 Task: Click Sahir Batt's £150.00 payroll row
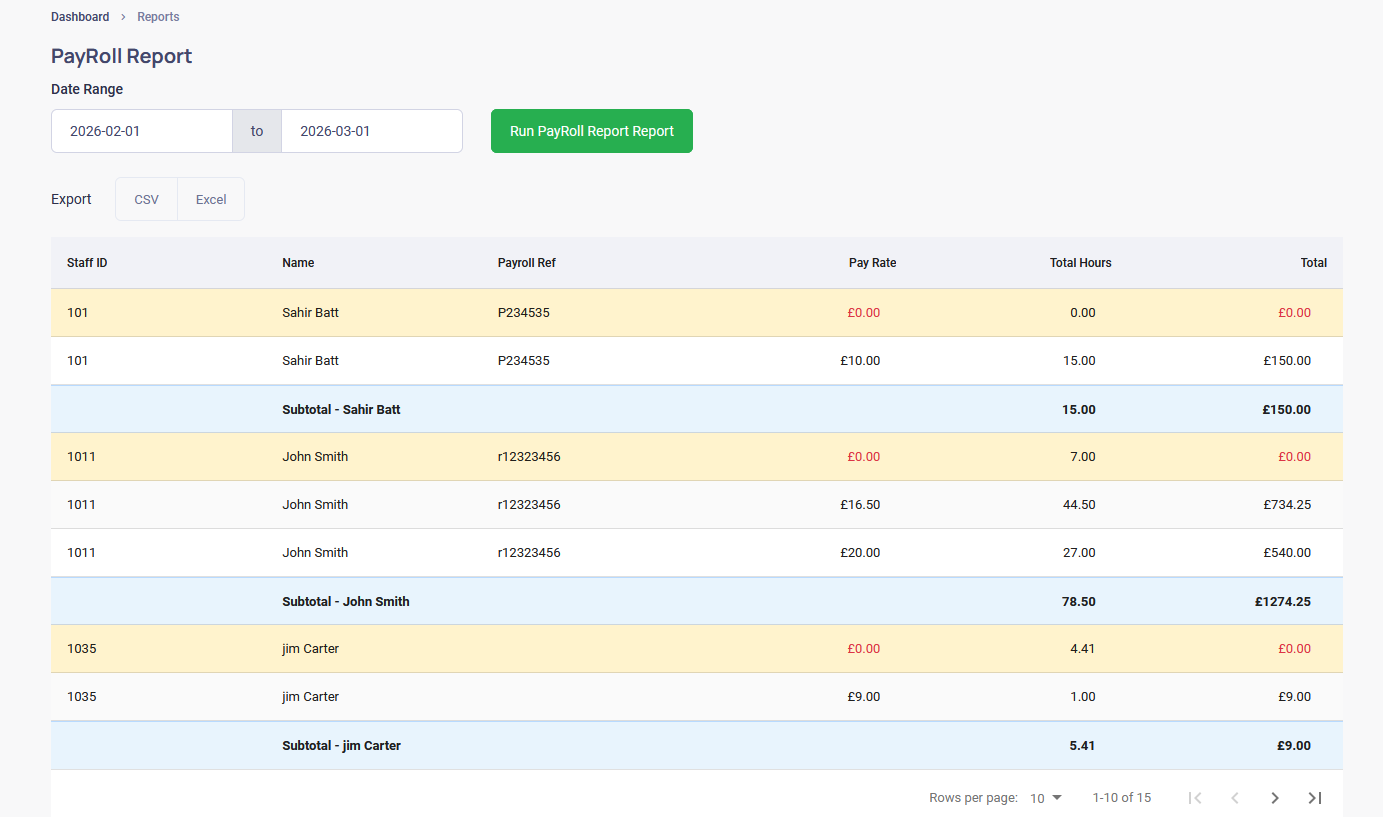(x=696, y=360)
